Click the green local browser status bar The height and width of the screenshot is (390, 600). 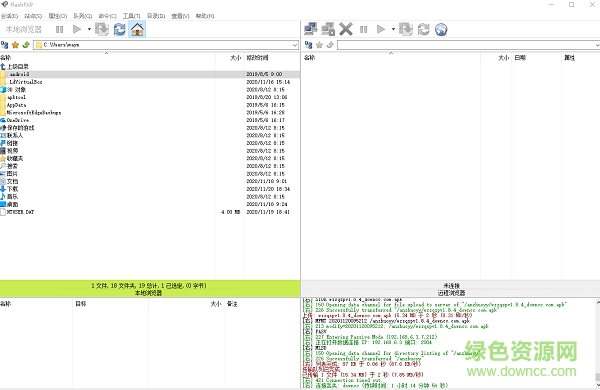click(x=150, y=289)
